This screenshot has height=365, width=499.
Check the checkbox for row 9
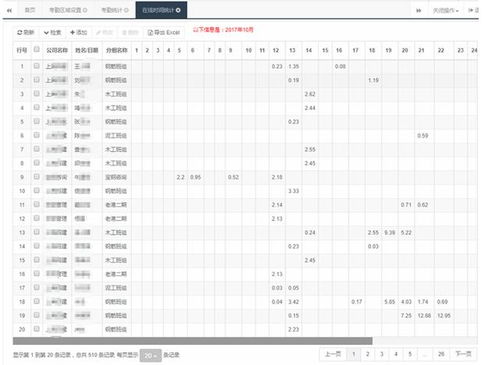click(37, 177)
